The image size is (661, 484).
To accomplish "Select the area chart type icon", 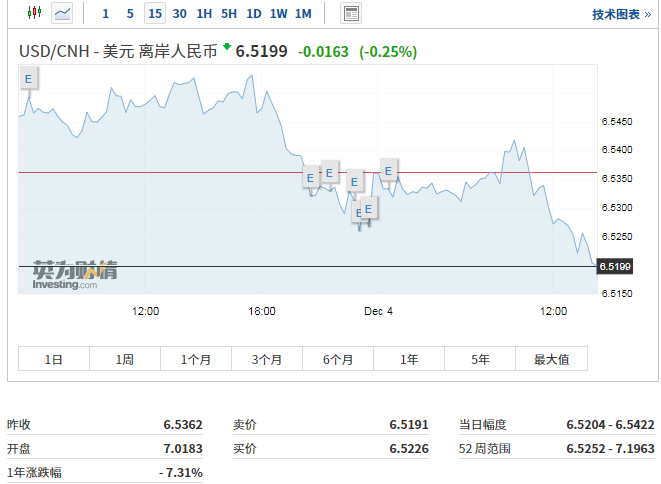I will tap(62, 13).
